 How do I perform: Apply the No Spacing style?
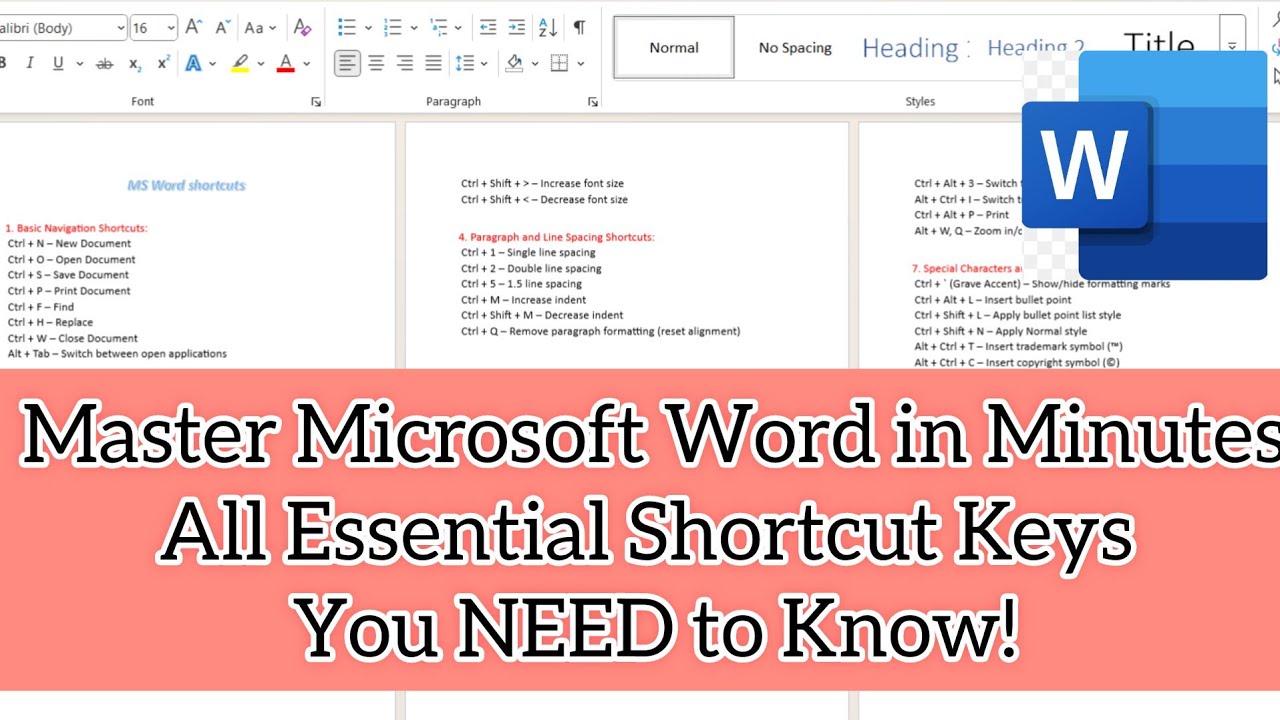point(795,48)
